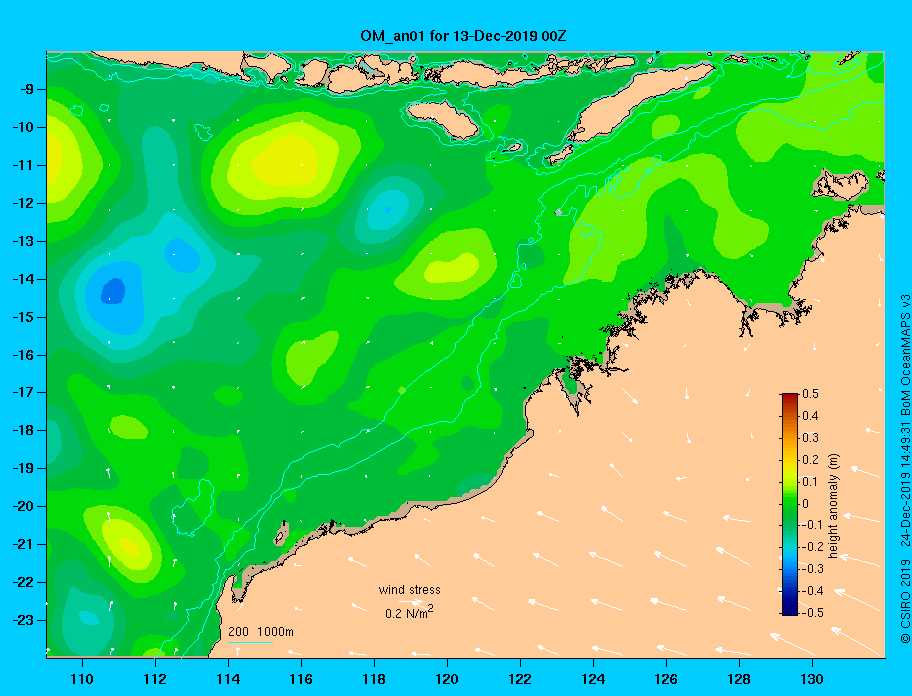Screen dimensions: 912x696
Task: Click the latitude label '-21' on the y-axis
Action: pos(23,544)
